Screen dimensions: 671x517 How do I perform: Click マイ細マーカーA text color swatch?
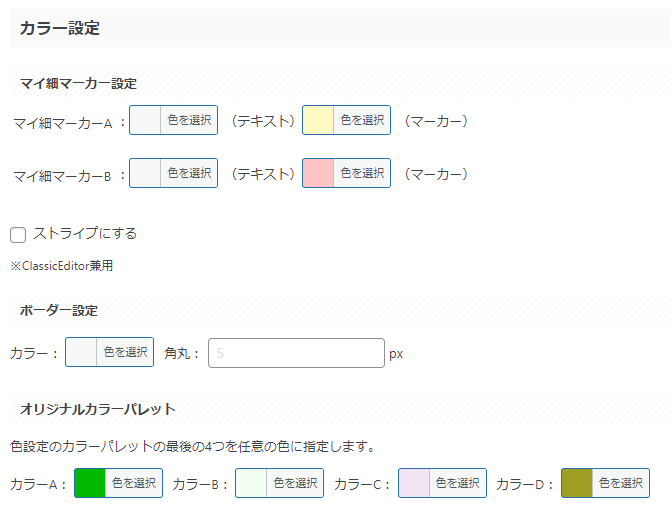click(146, 120)
